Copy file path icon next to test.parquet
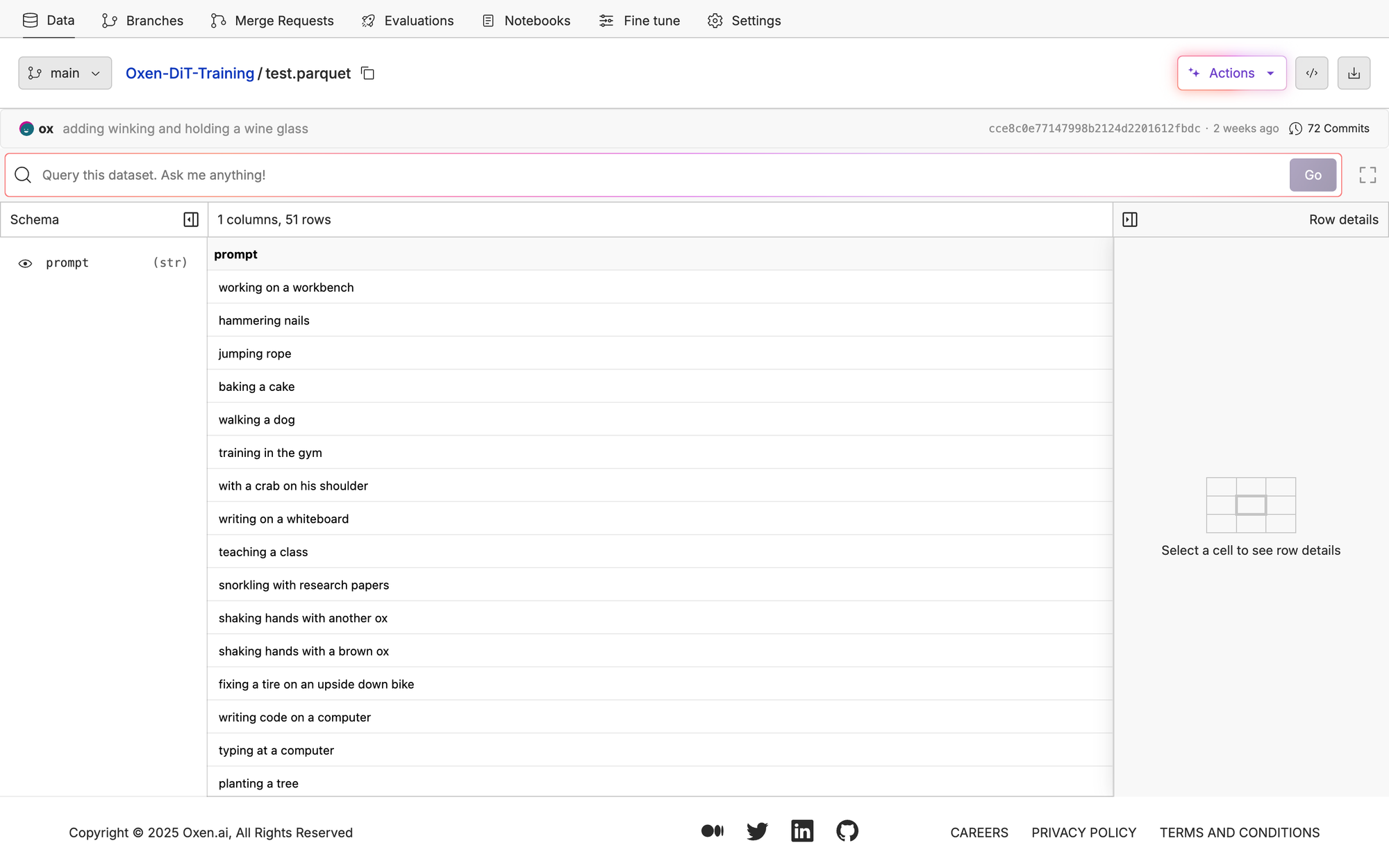This screenshot has width=1389, height=868. click(368, 74)
